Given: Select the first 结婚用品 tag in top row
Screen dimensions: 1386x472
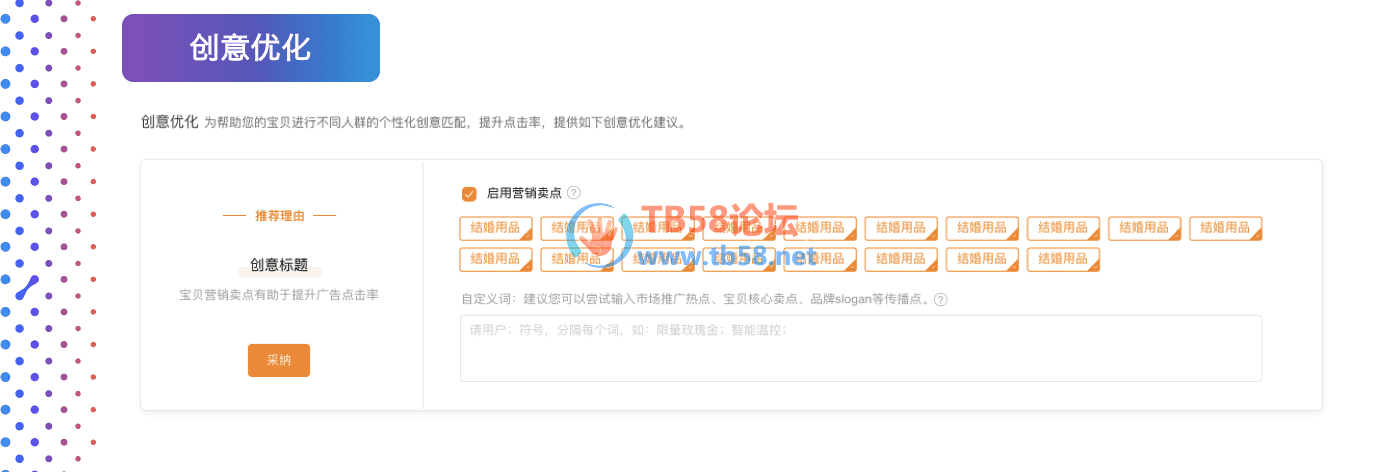Looking at the screenshot, I should [496, 228].
